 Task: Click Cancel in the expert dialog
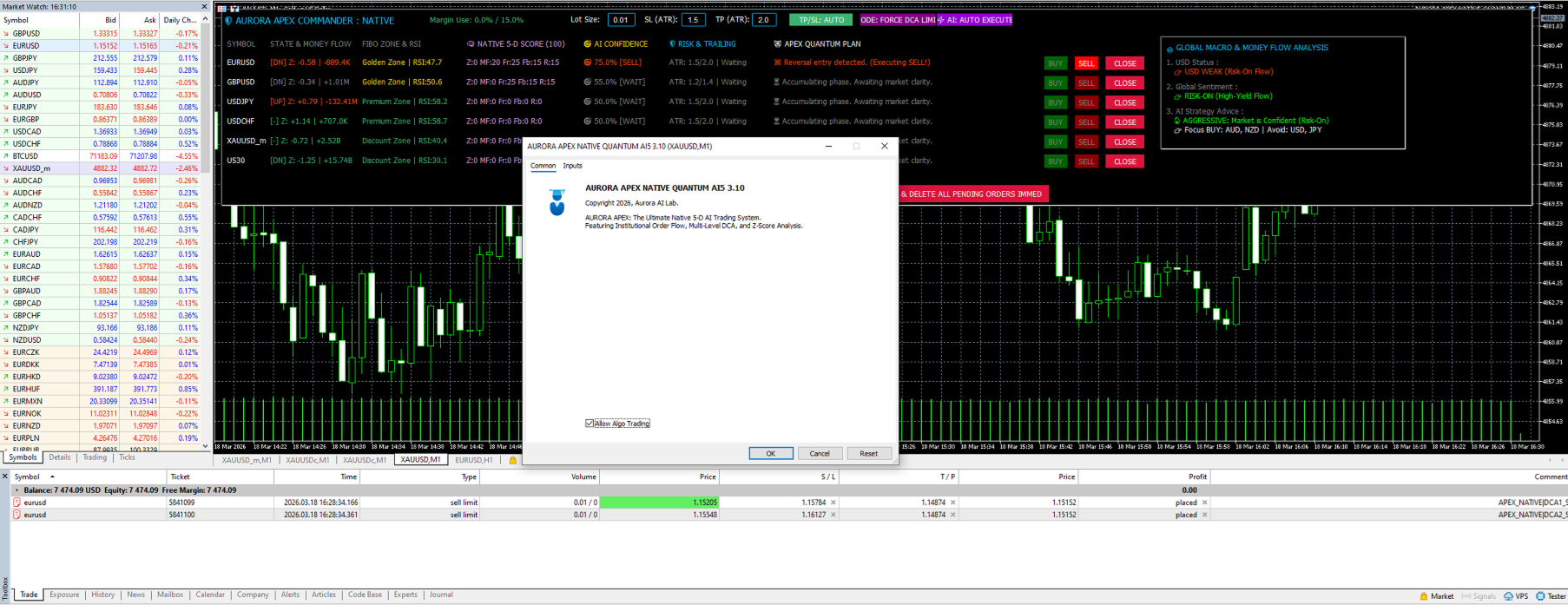[820, 453]
